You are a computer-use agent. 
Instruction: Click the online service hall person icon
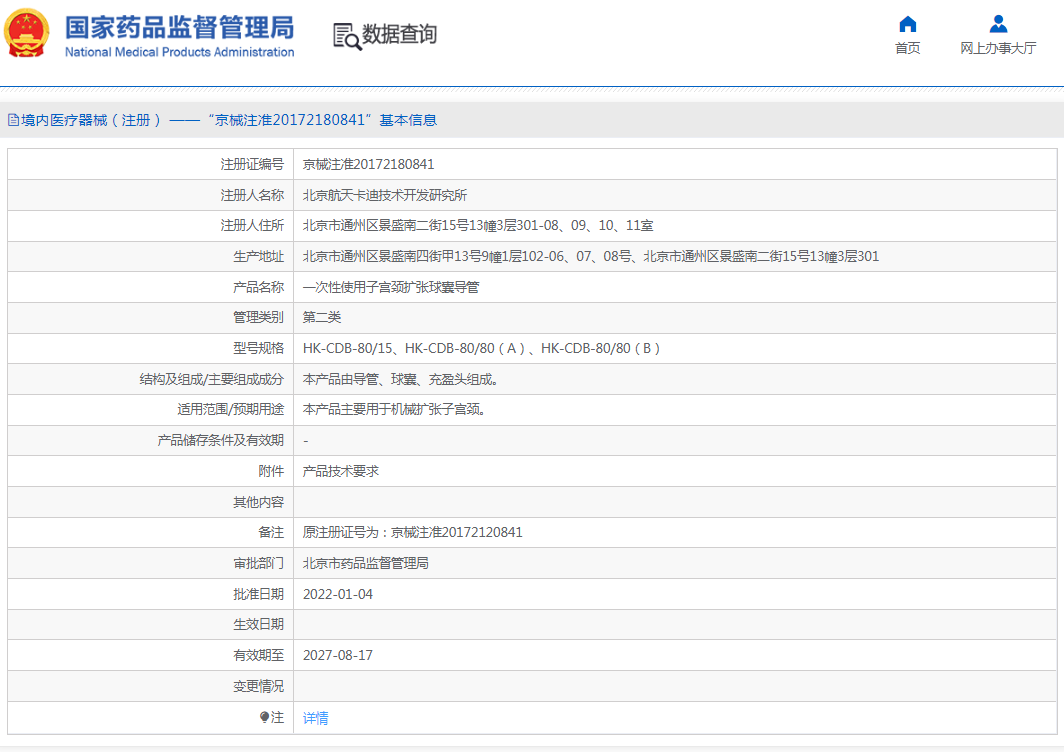coord(997,24)
